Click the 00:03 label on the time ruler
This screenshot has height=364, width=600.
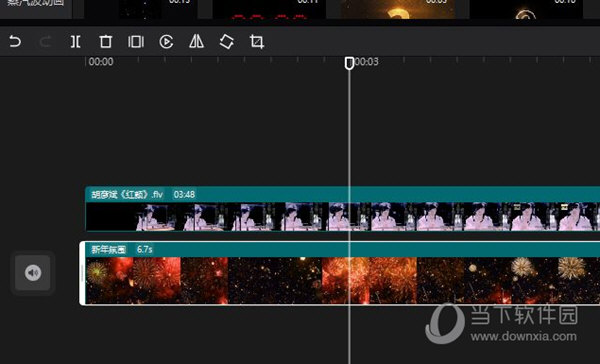click(x=366, y=62)
